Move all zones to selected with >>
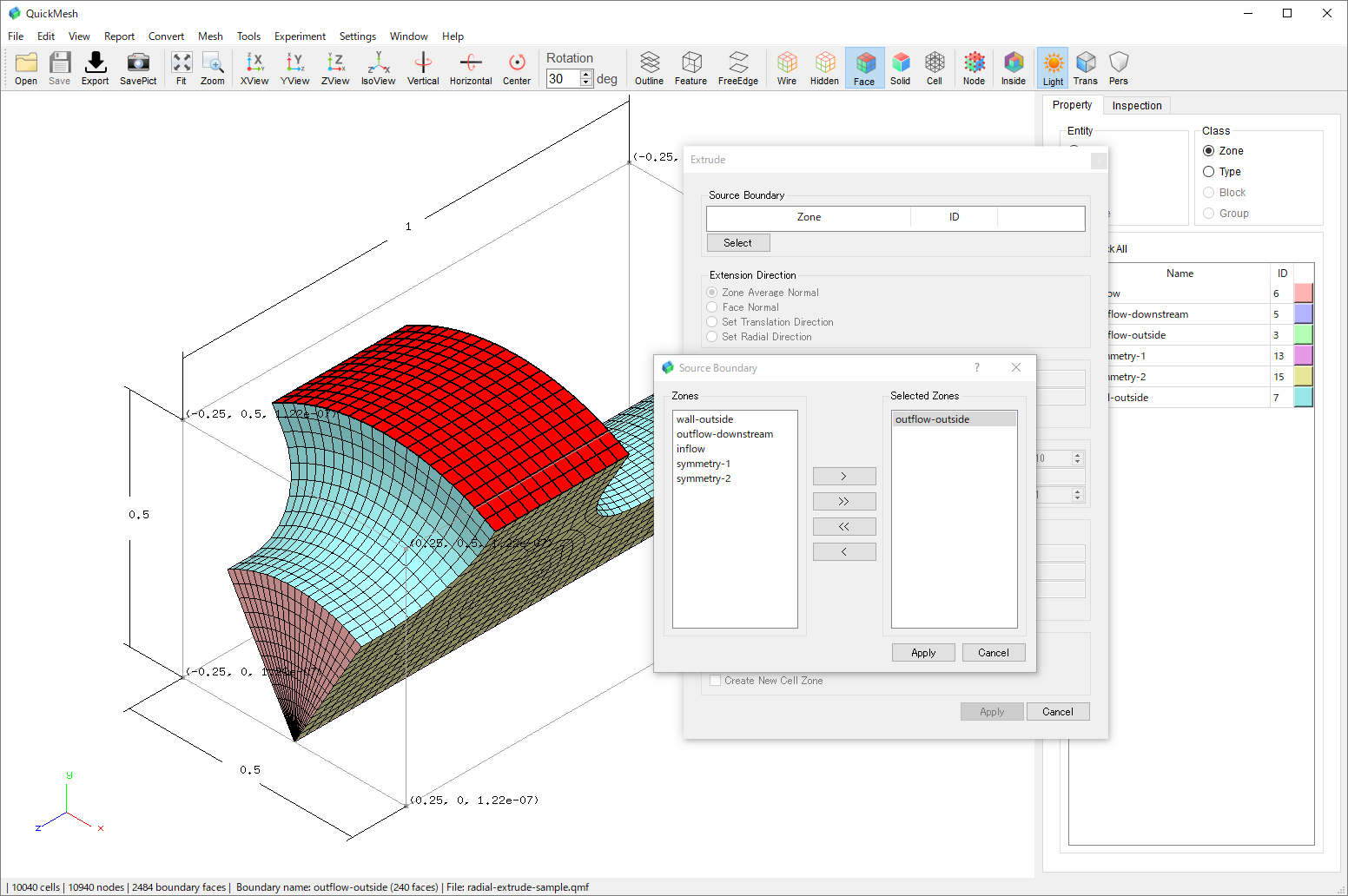Viewport: 1348px width, 896px height. 843,501
